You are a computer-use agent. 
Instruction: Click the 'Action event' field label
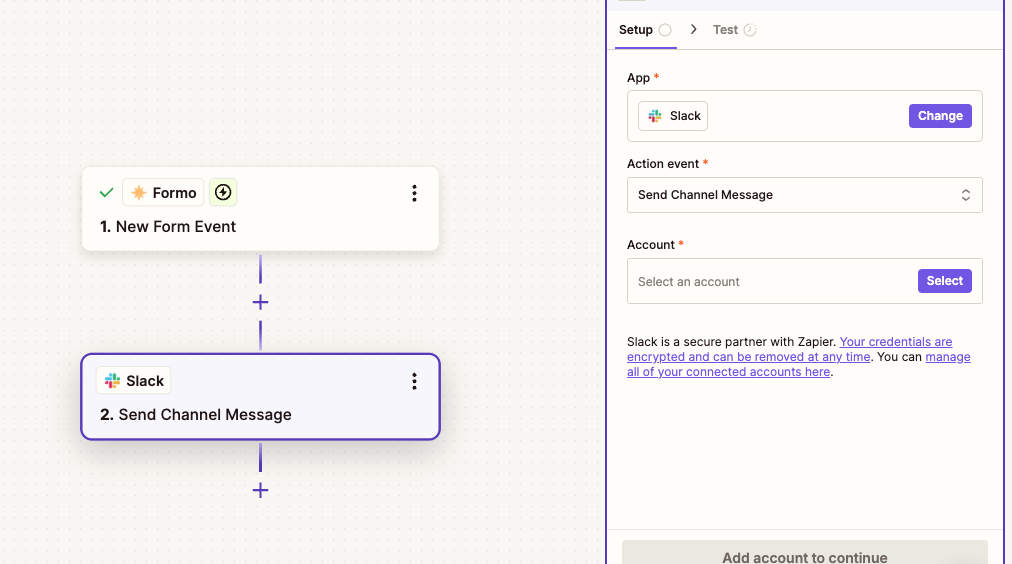[663, 164]
